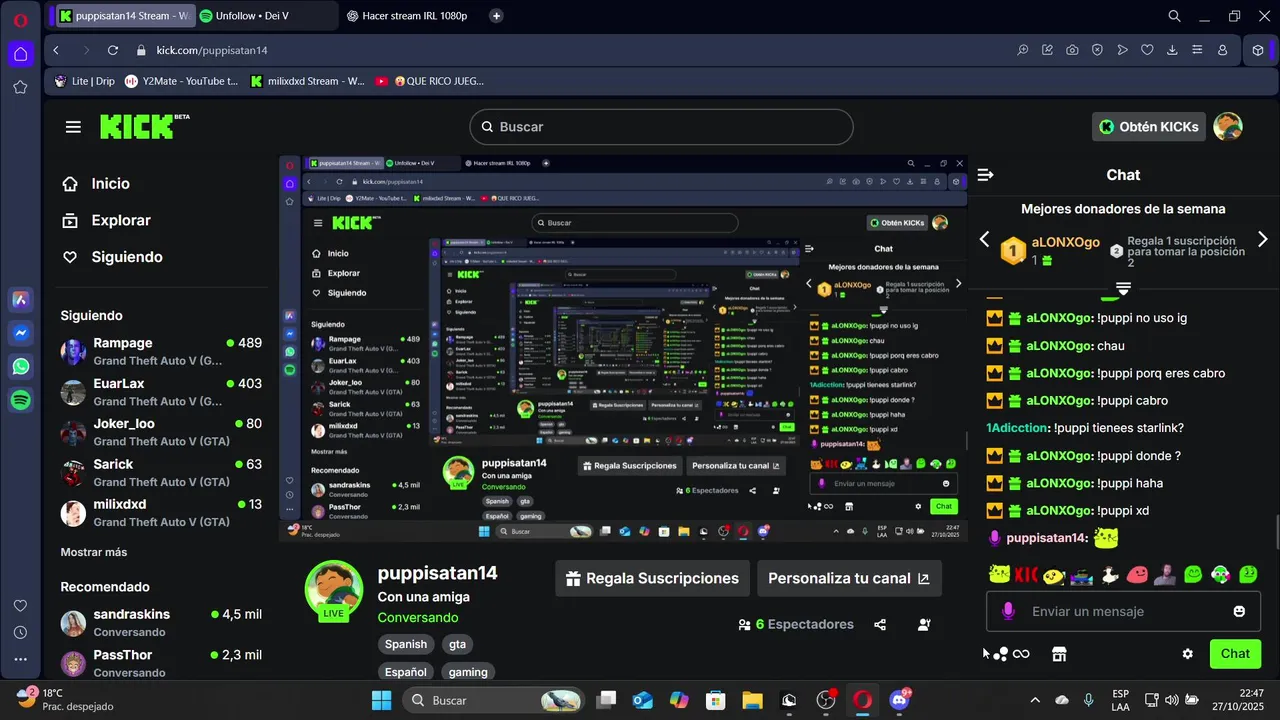Open WhatsApp in Opera sidebar
This screenshot has width=1280, height=720.
(20, 366)
